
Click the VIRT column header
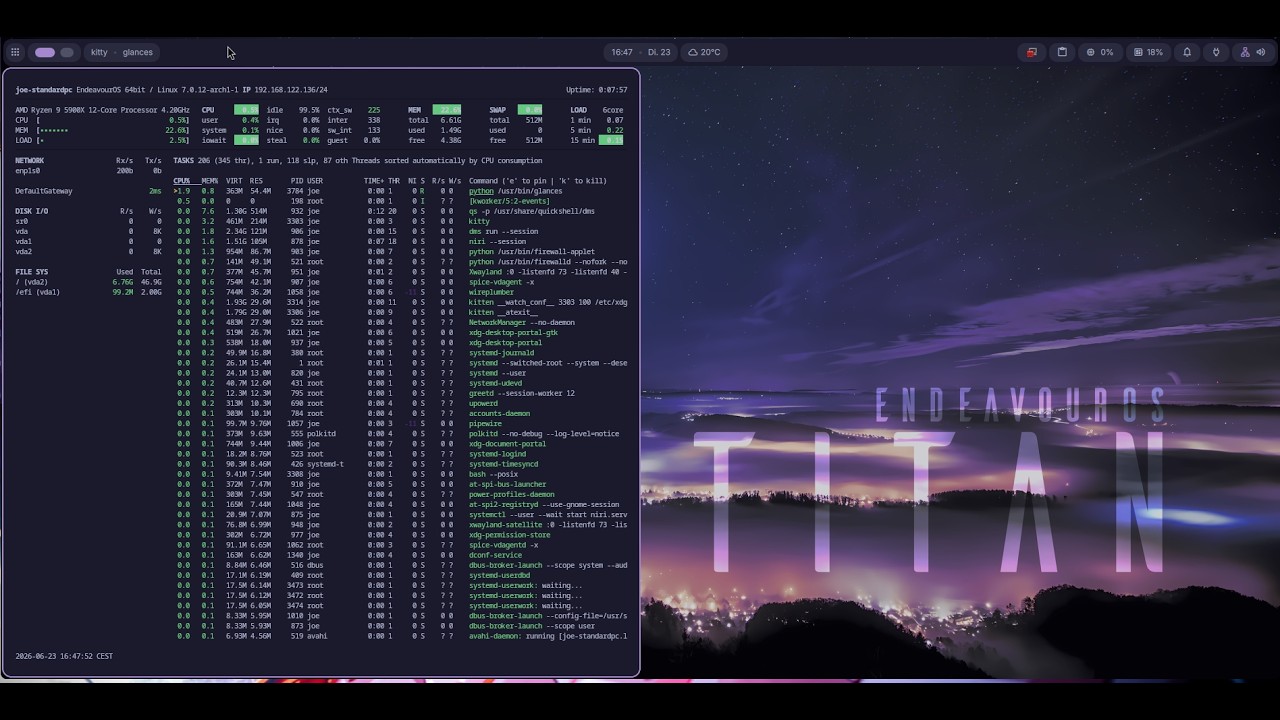pos(234,181)
